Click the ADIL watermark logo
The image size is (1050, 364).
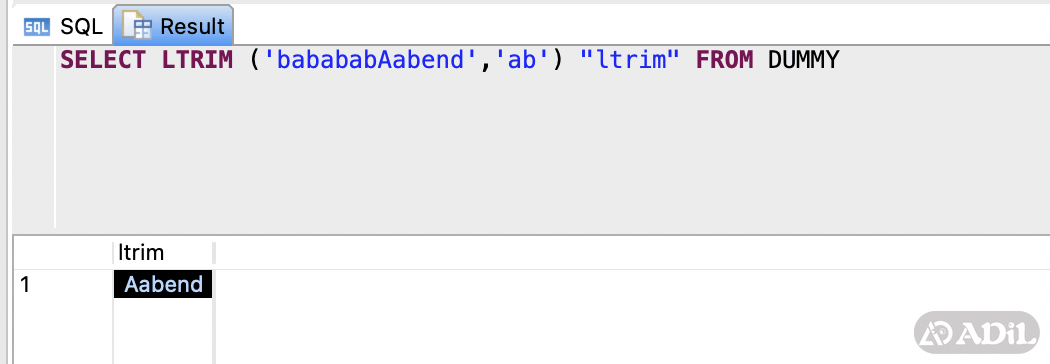976,333
